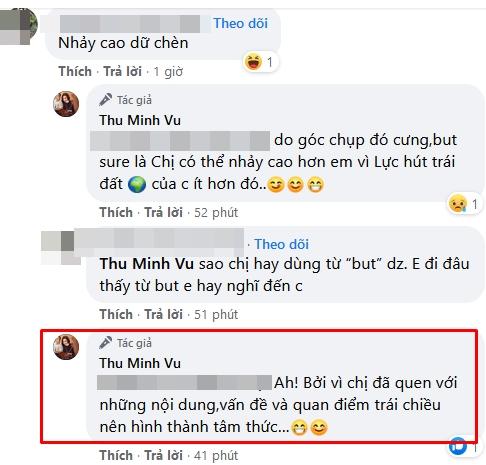The height and width of the screenshot is (465, 486).
Task: Open Thu Minh Vu name in highlighted reply
Action: coord(140,363)
